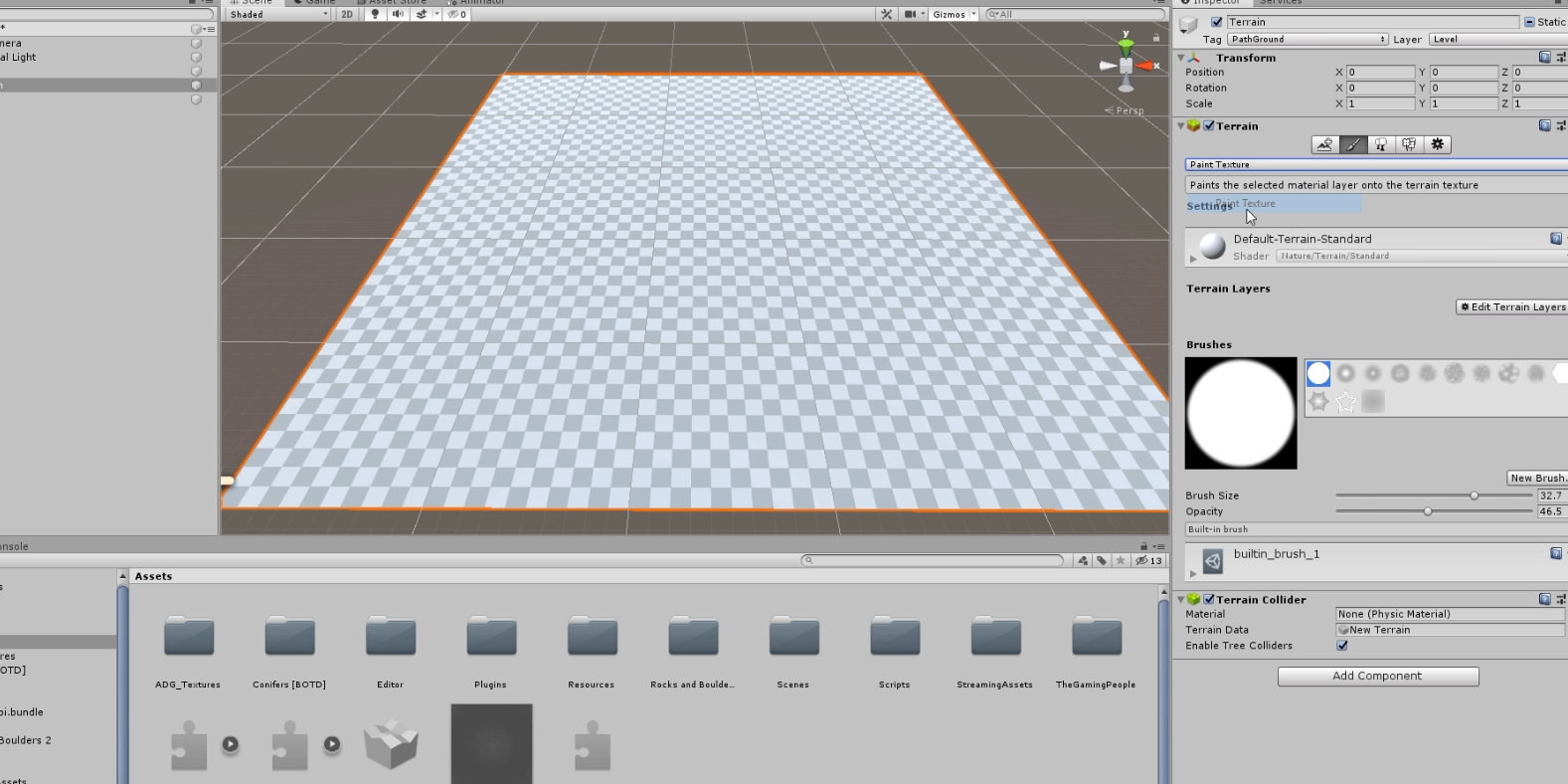Screen dimensions: 1568x784
Task: Toggle scene effects icon in Scene toolbar
Action: pyautogui.click(x=422, y=14)
